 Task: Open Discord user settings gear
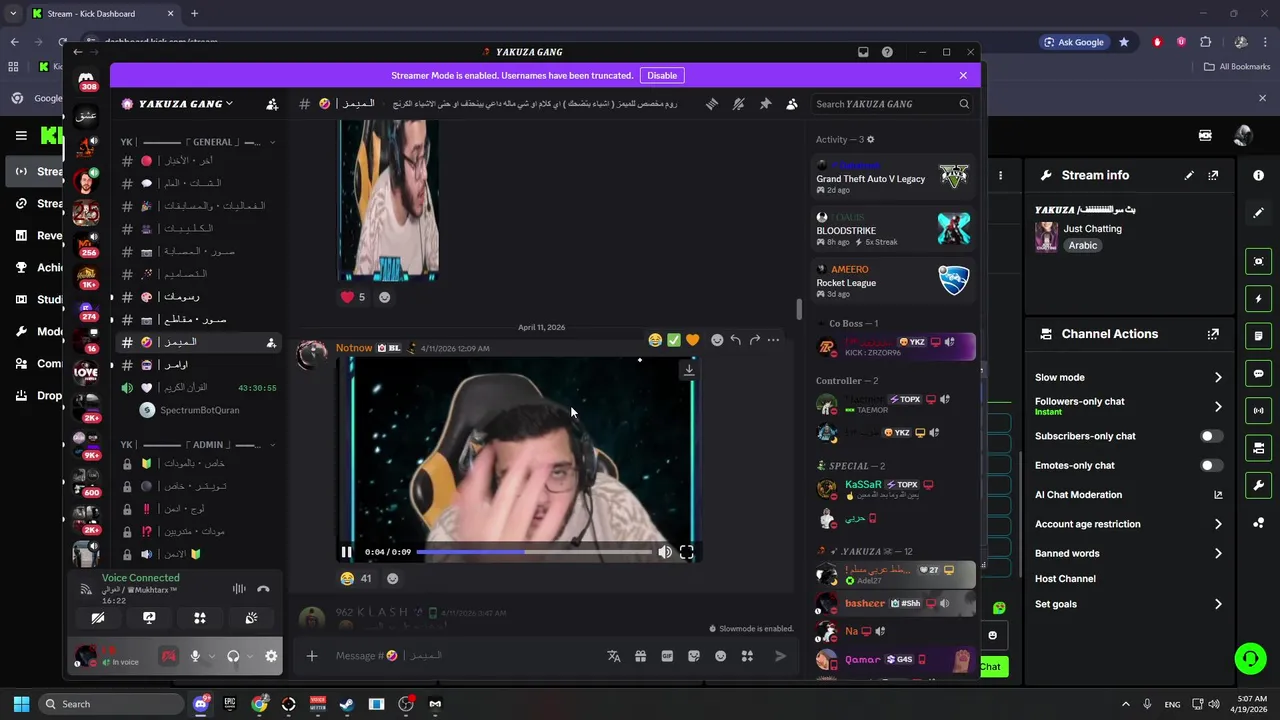271,656
